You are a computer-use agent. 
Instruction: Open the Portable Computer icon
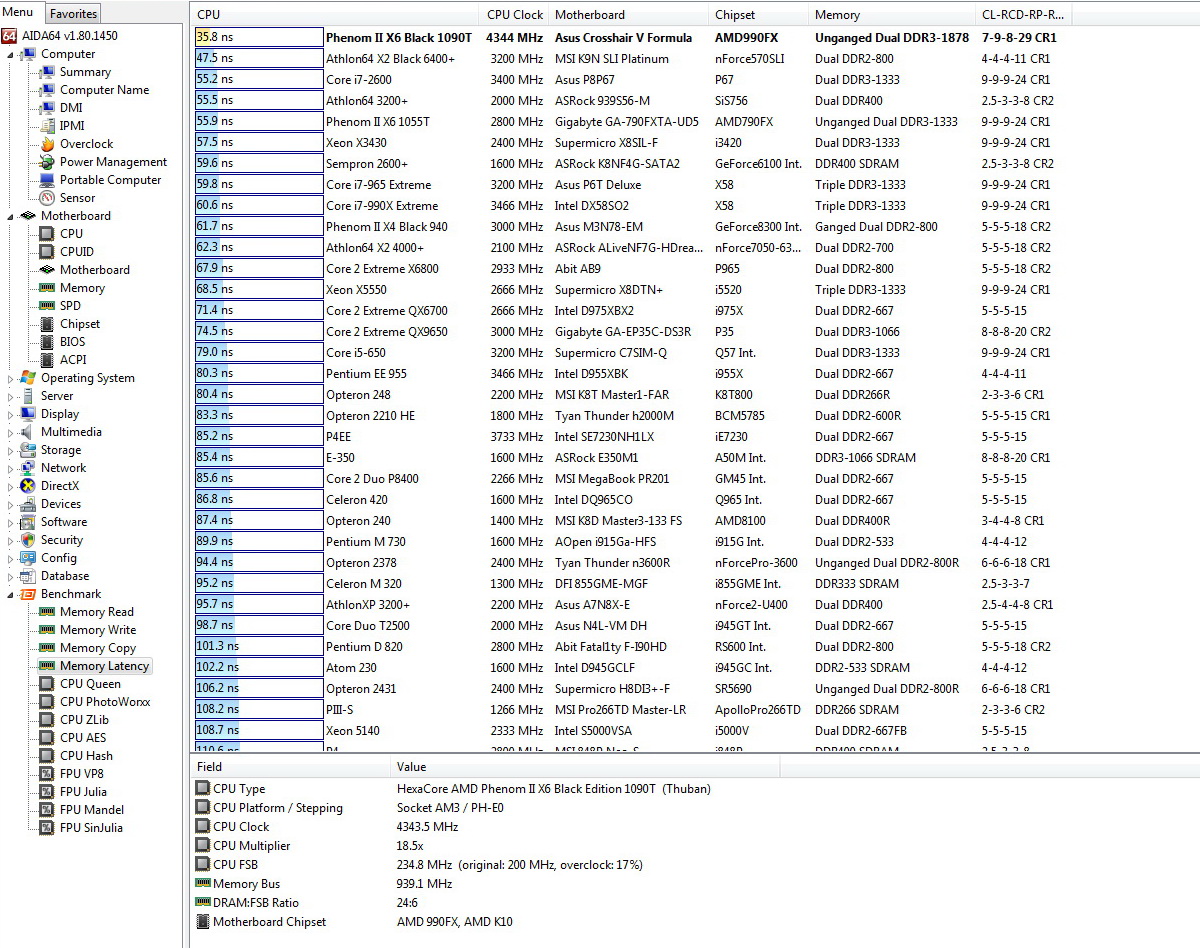coord(46,180)
